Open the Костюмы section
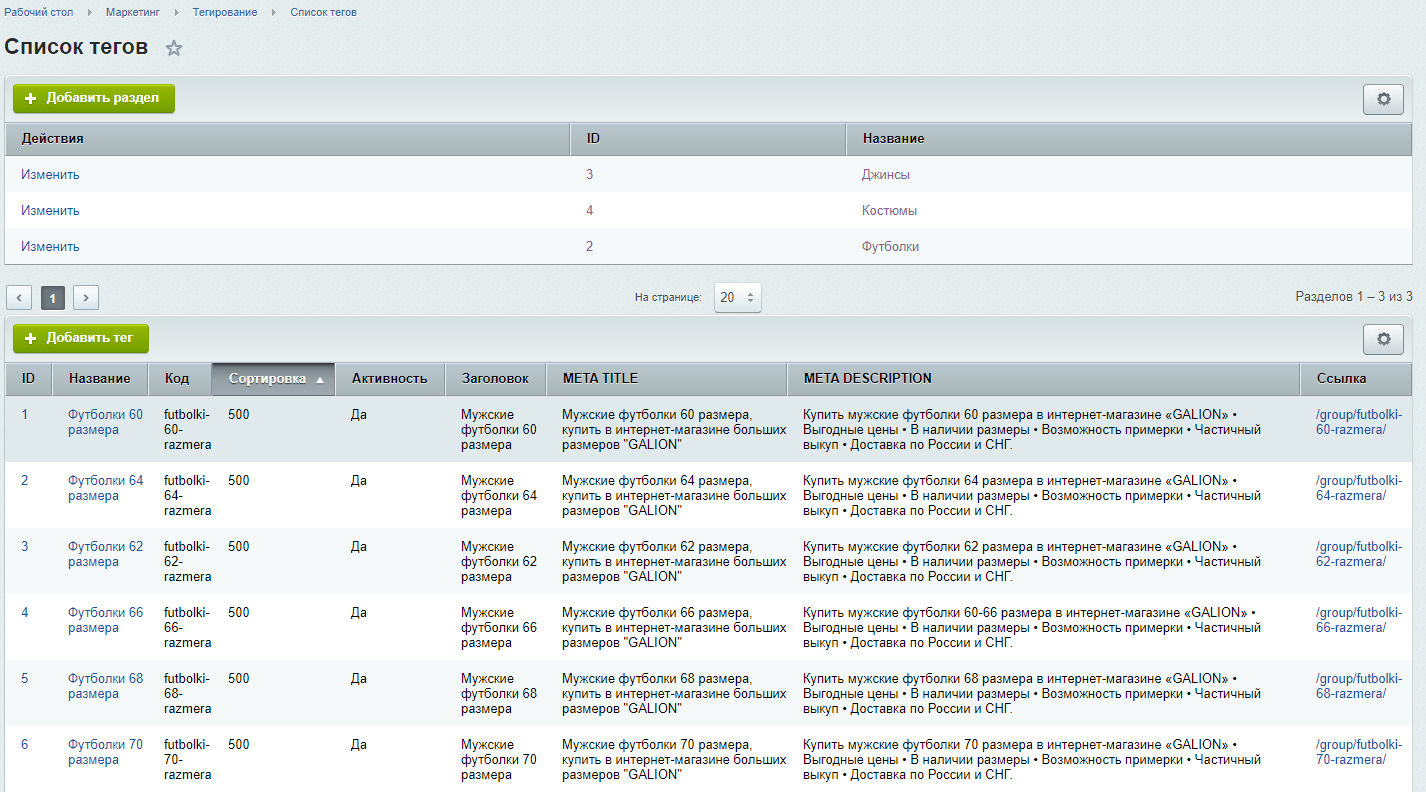This screenshot has height=792, width=1426. (x=889, y=211)
